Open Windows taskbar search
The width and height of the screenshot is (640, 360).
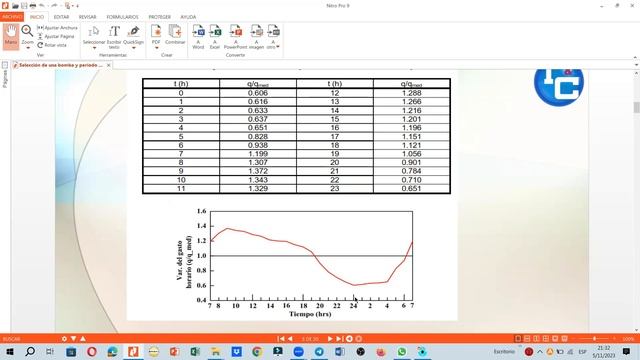(30, 351)
